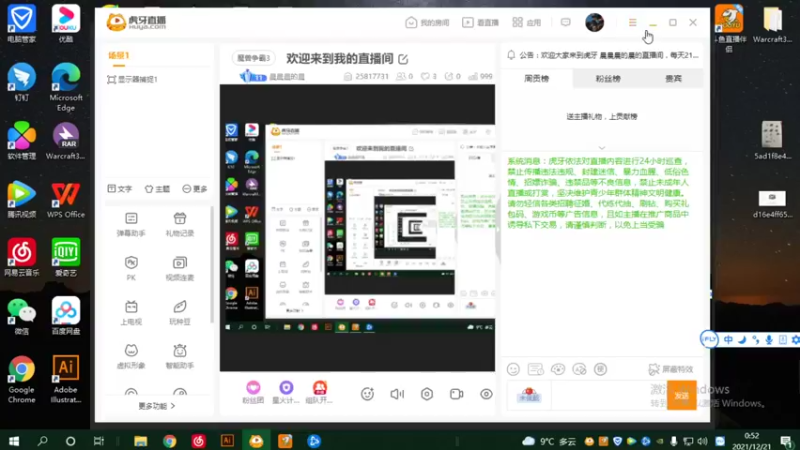Open the WPS Office desktop shortcut
Screen dimensions: 800x450
65,199
